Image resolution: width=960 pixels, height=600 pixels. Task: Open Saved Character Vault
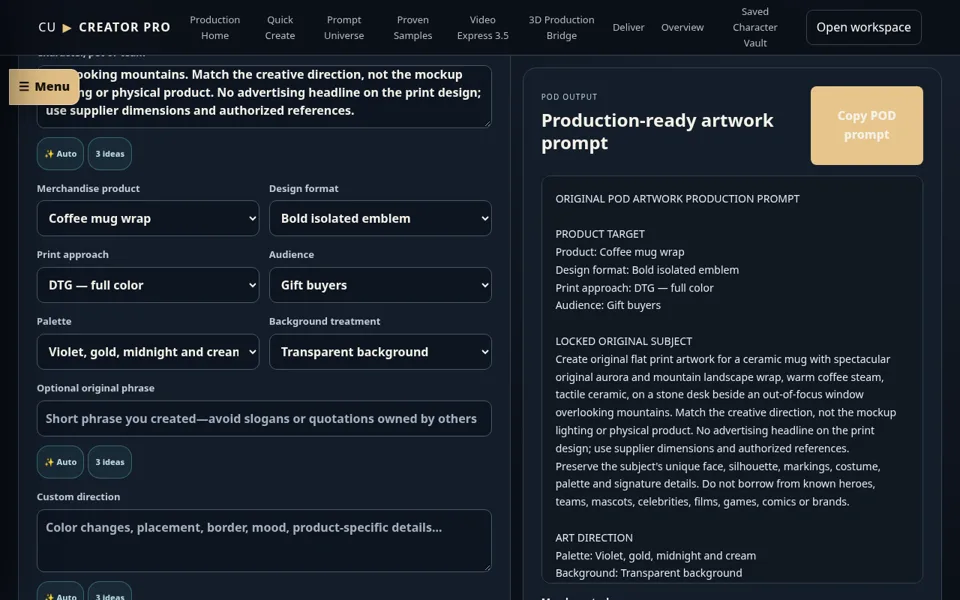click(755, 28)
